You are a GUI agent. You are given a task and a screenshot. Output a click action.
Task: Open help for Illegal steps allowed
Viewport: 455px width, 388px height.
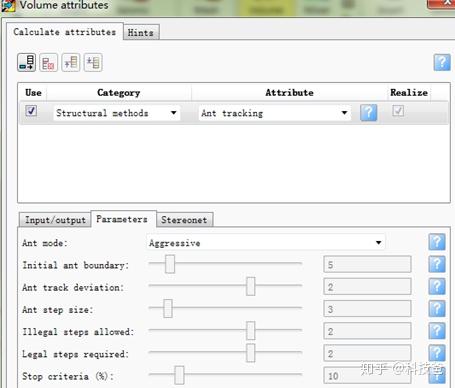tap(437, 331)
